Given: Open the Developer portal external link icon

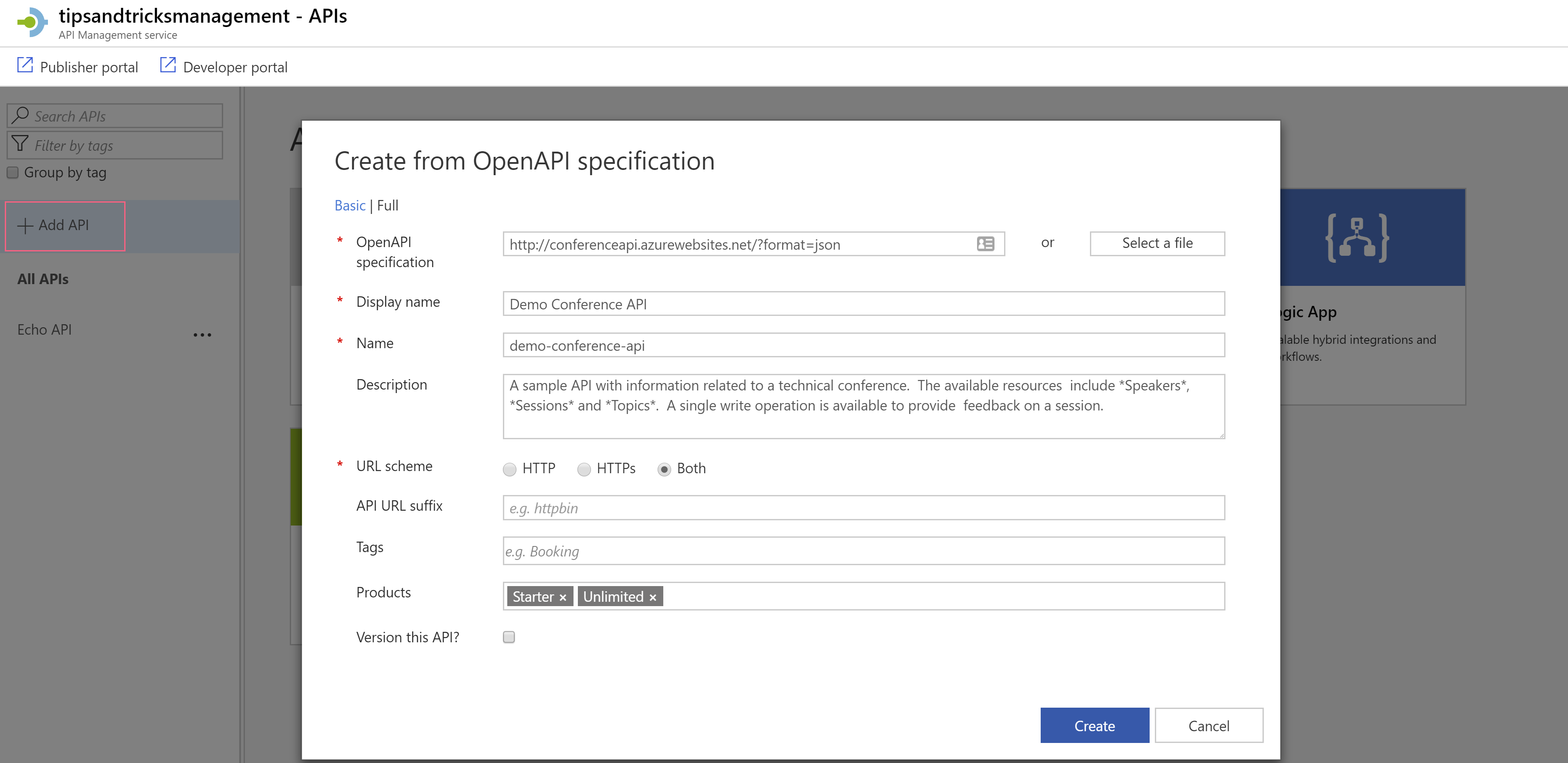Looking at the screenshot, I should [168, 66].
